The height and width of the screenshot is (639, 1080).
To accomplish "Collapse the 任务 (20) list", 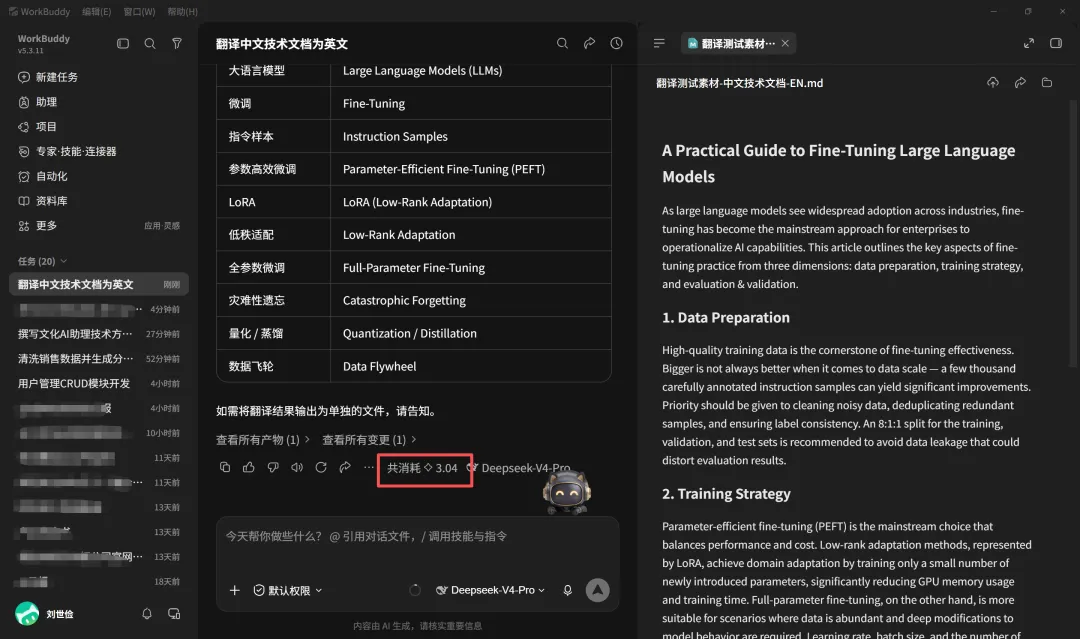I will tap(42, 262).
